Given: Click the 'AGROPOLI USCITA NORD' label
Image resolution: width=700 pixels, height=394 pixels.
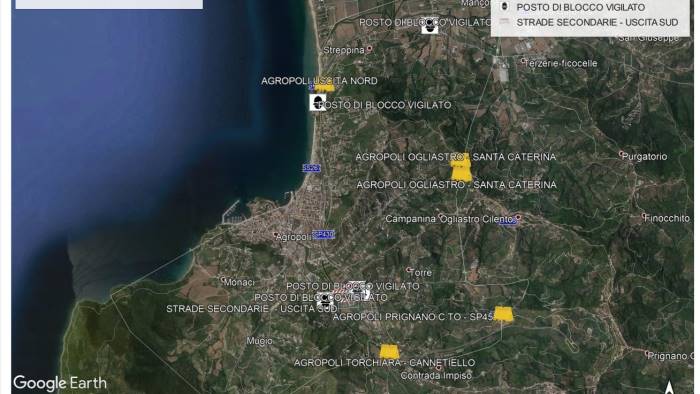Looking at the screenshot, I should (x=319, y=81).
